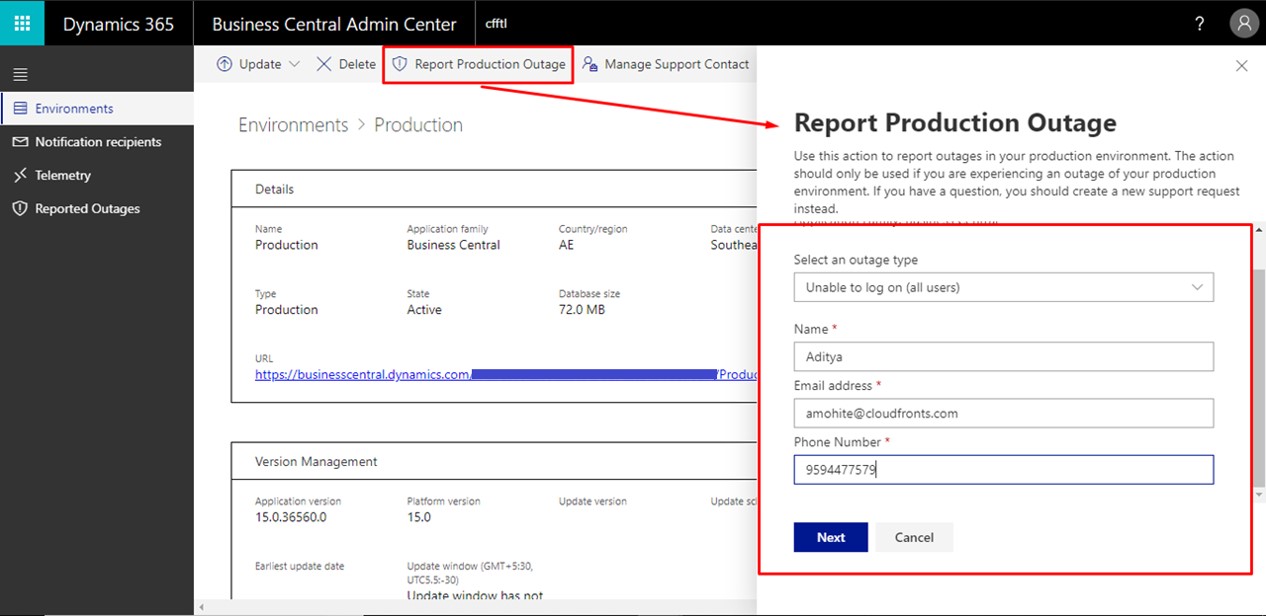Image resolution: width=1266 pixels, height=616 pixels.
Task: Click the Manage Support Contact icon
Action: point(590,64)
